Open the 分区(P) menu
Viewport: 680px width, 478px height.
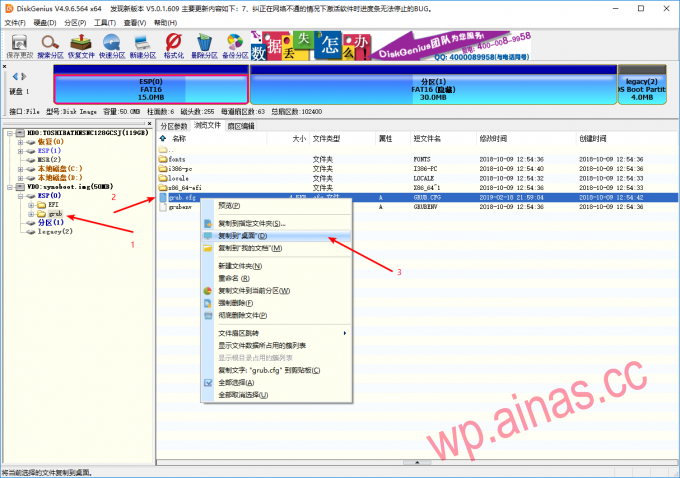coord(75,23)
